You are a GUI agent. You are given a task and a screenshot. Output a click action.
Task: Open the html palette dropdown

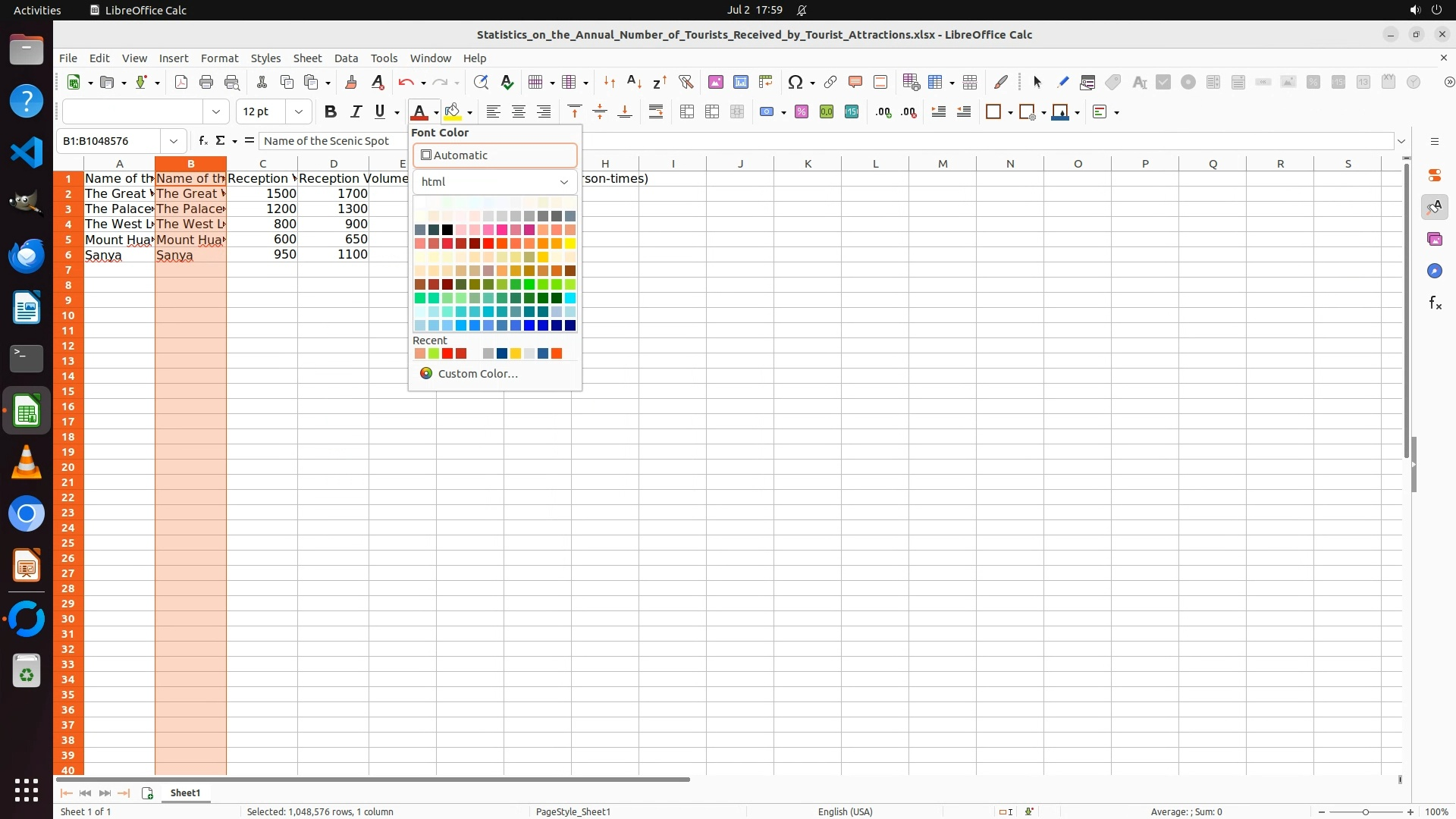[494, 182]
